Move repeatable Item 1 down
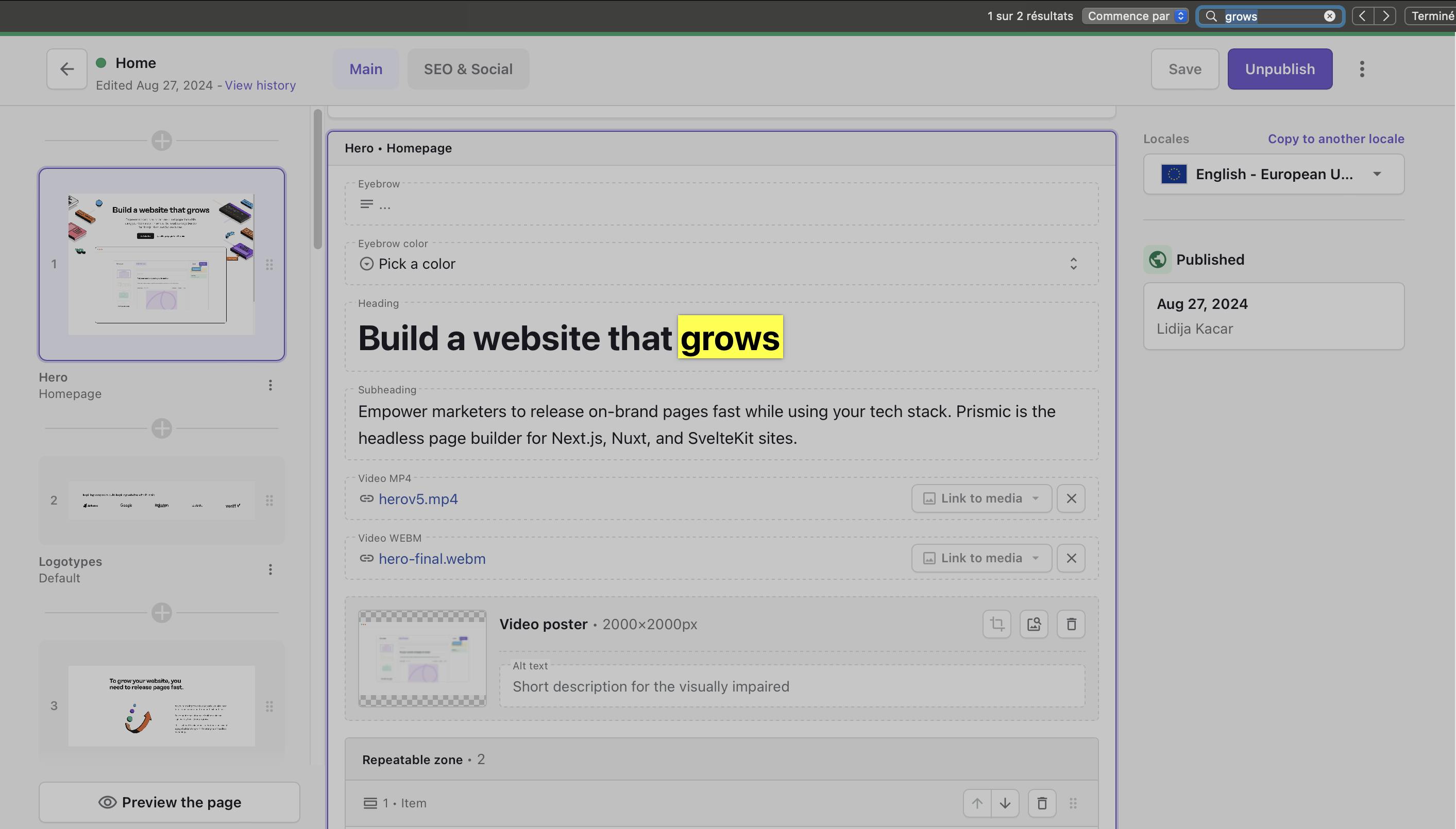The width and height of the screenshot is (1456, 829). click(1005, 803)
